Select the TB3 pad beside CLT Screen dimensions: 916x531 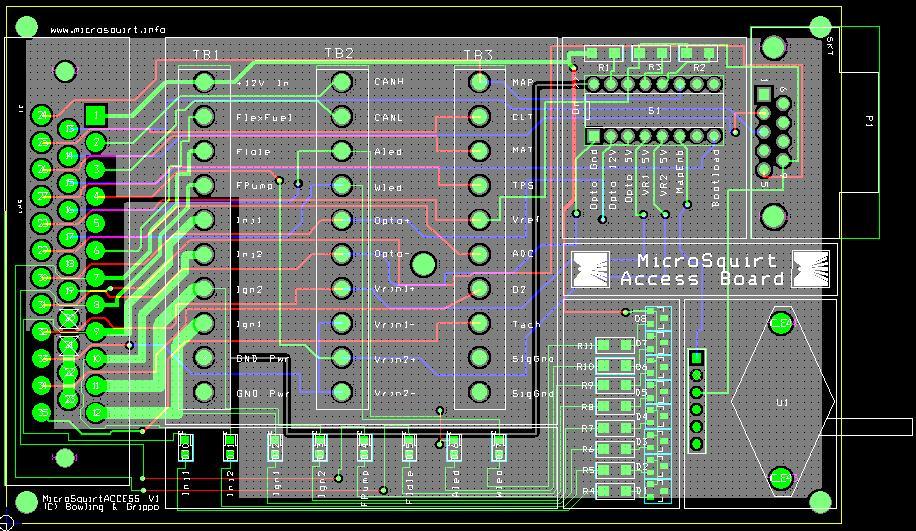click(479, 116)
